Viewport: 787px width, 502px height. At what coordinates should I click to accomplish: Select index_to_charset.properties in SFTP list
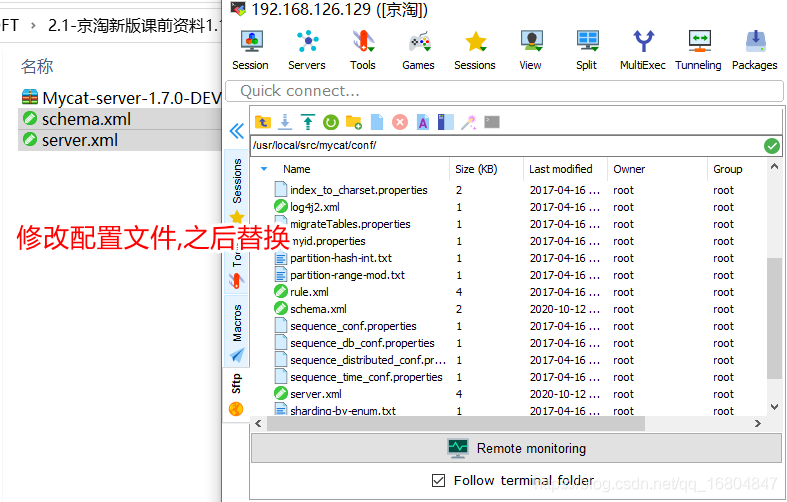(358, 190)
